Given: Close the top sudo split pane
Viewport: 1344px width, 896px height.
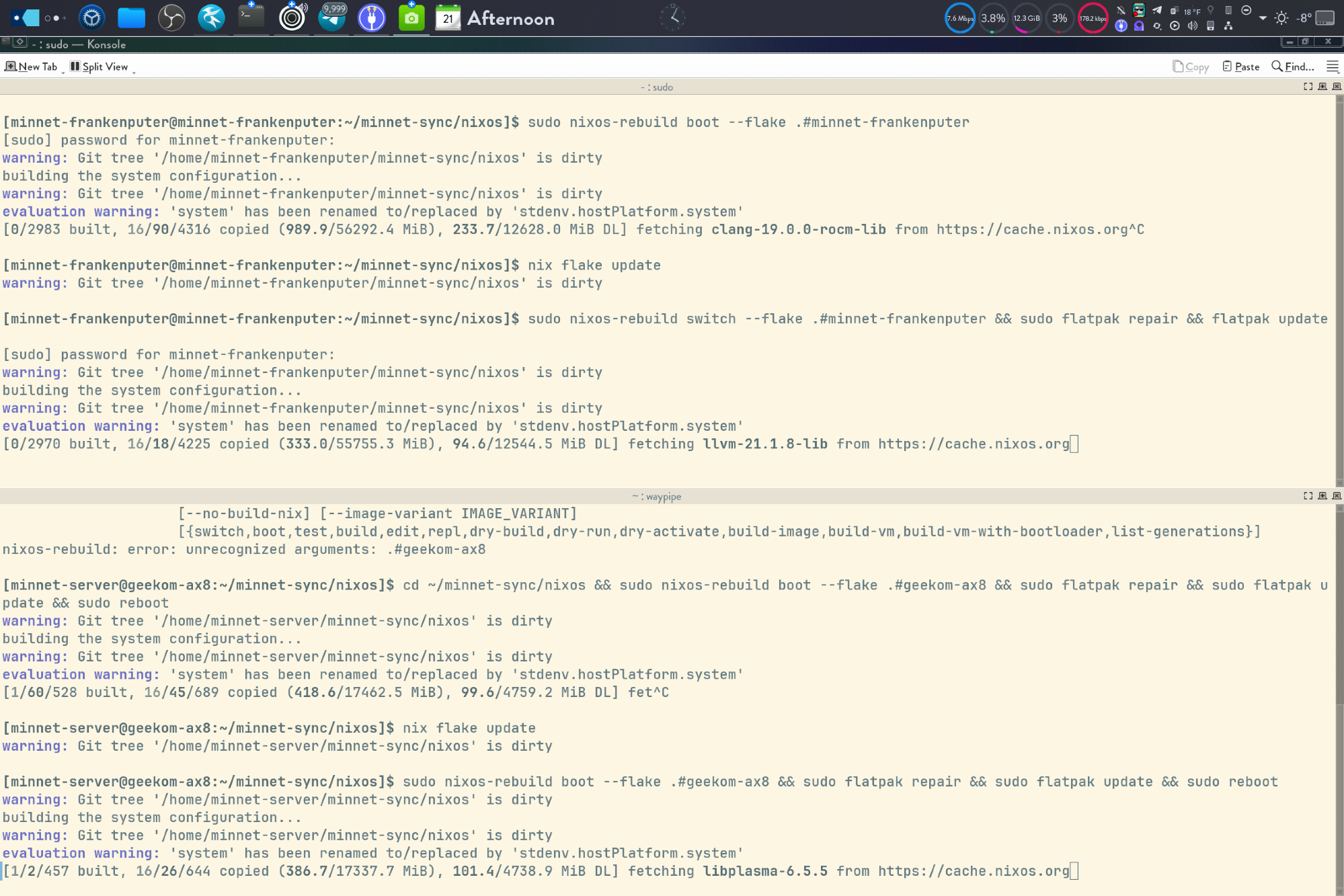Looking at the screenshot, I should (x=1337, y=87).
